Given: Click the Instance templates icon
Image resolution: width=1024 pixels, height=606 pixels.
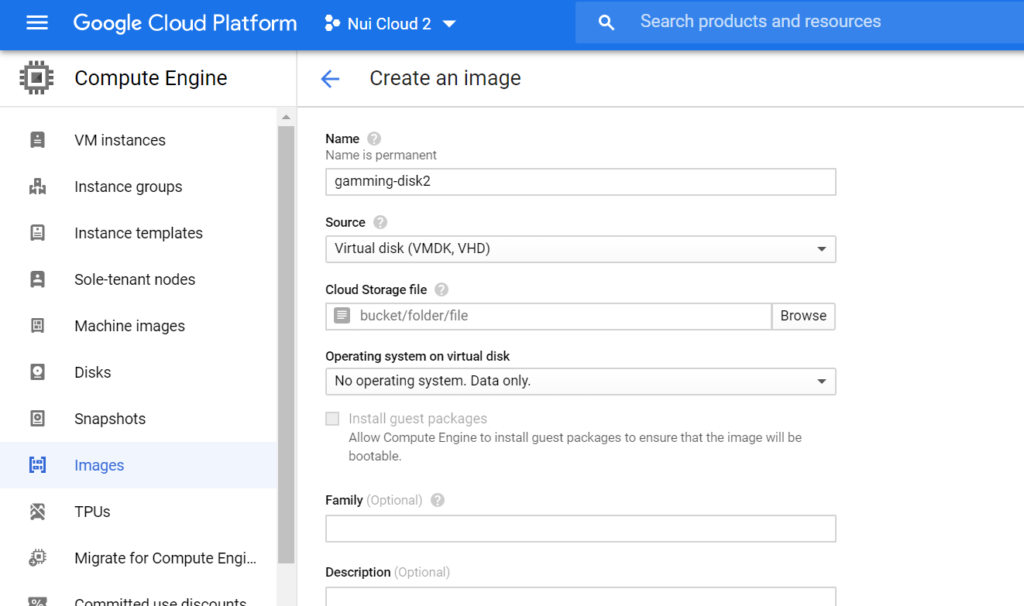Looking at the screenshot, I should pyautogui.click(x=37, y=233).
